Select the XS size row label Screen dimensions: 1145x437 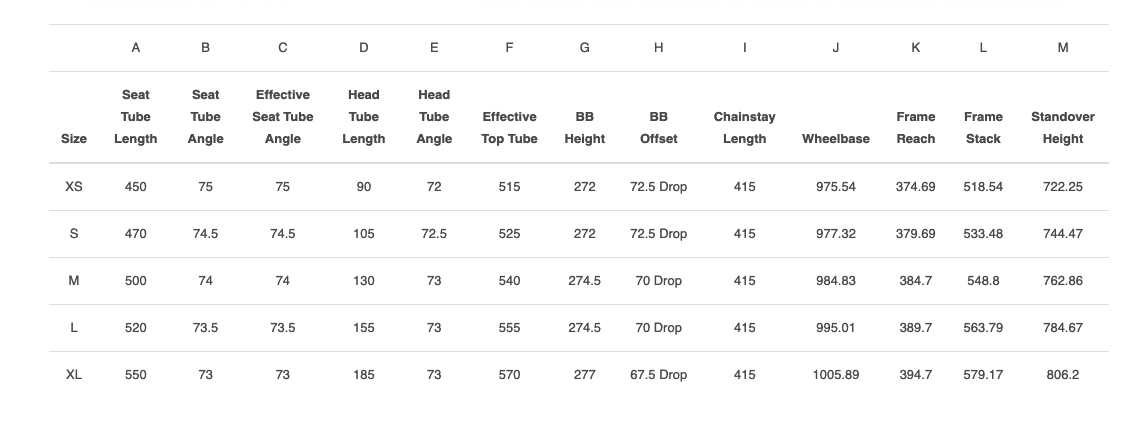pyautogui.click(x=74, y=187)
